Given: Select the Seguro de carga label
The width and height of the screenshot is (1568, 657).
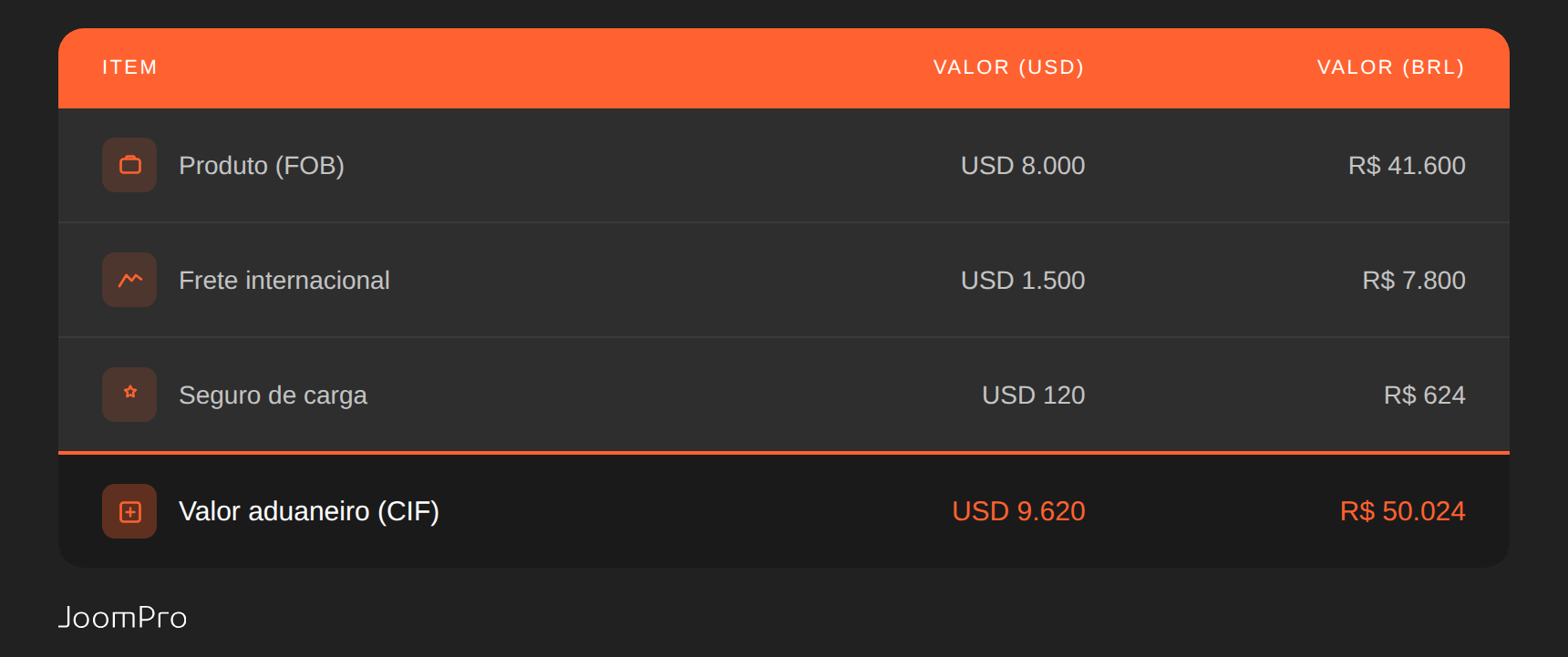Looking at the screenshot, I should coord(273,395).
